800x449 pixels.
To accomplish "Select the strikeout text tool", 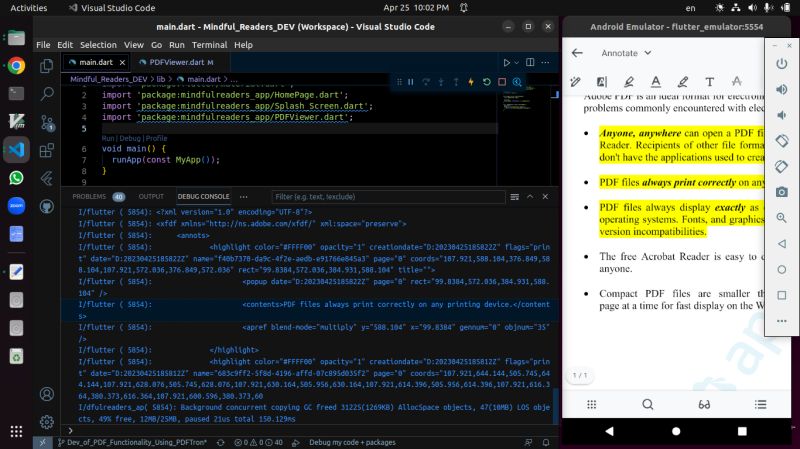I will (x=736, y=82).
